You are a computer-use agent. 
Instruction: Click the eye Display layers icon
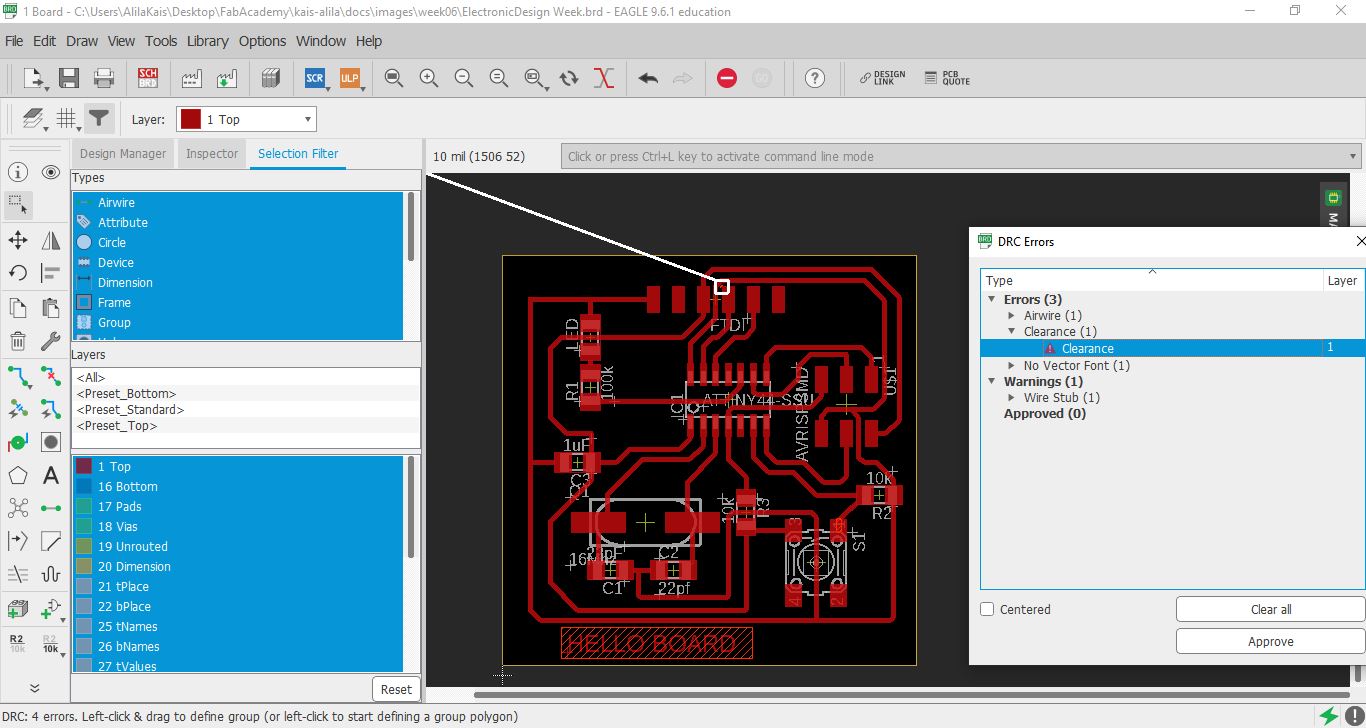click(51, 172)
